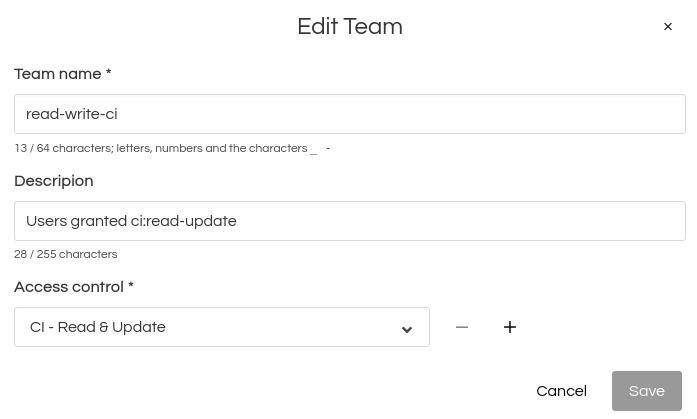Click the 'Descripion' field label
Viewport: 697px width, 419px height.
pyautogui.click(x=54, y=181)
